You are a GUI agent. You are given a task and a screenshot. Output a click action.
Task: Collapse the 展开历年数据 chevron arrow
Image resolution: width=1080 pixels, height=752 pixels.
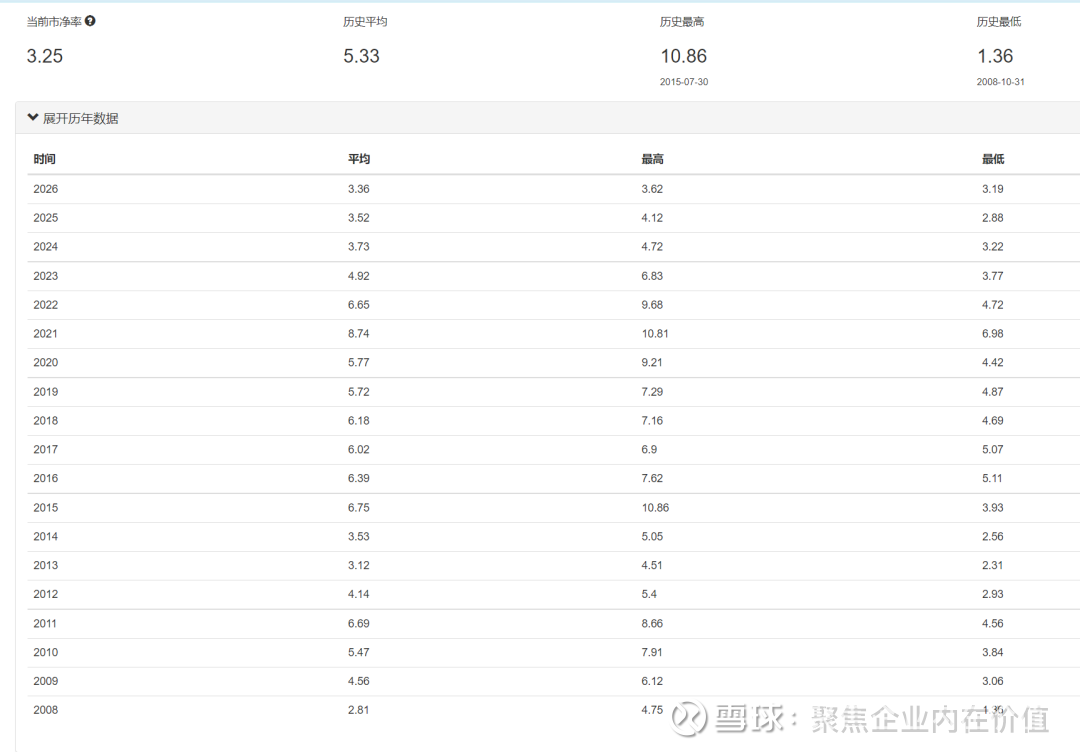click(x=33, y=118)
